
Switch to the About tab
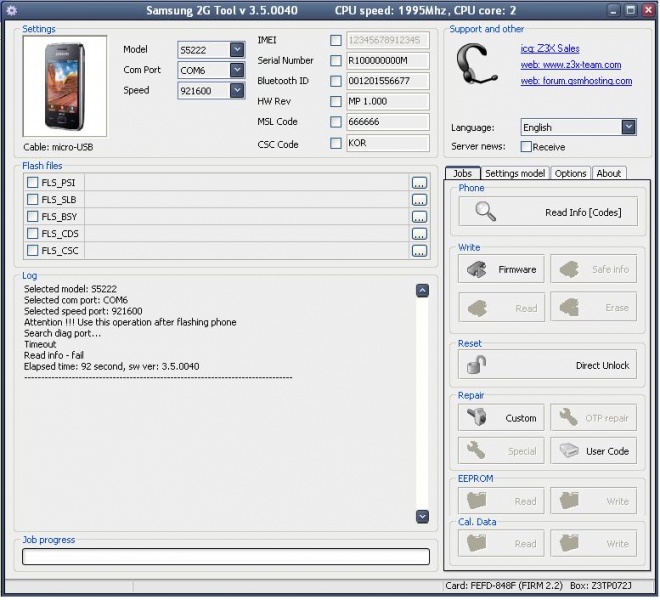(x=609, y=173)
